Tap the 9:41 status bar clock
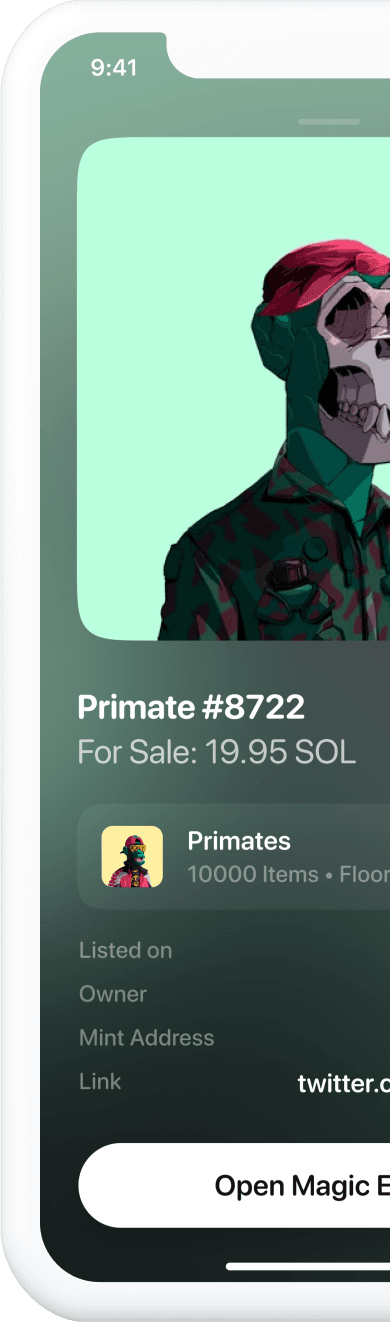 tap(113, 68)
